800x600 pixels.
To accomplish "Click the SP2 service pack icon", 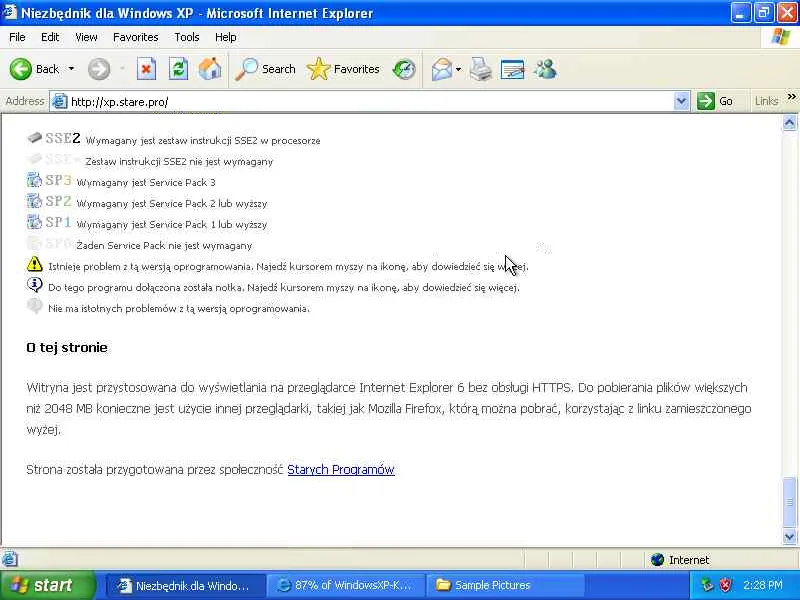I will click(x=34, y=201).
